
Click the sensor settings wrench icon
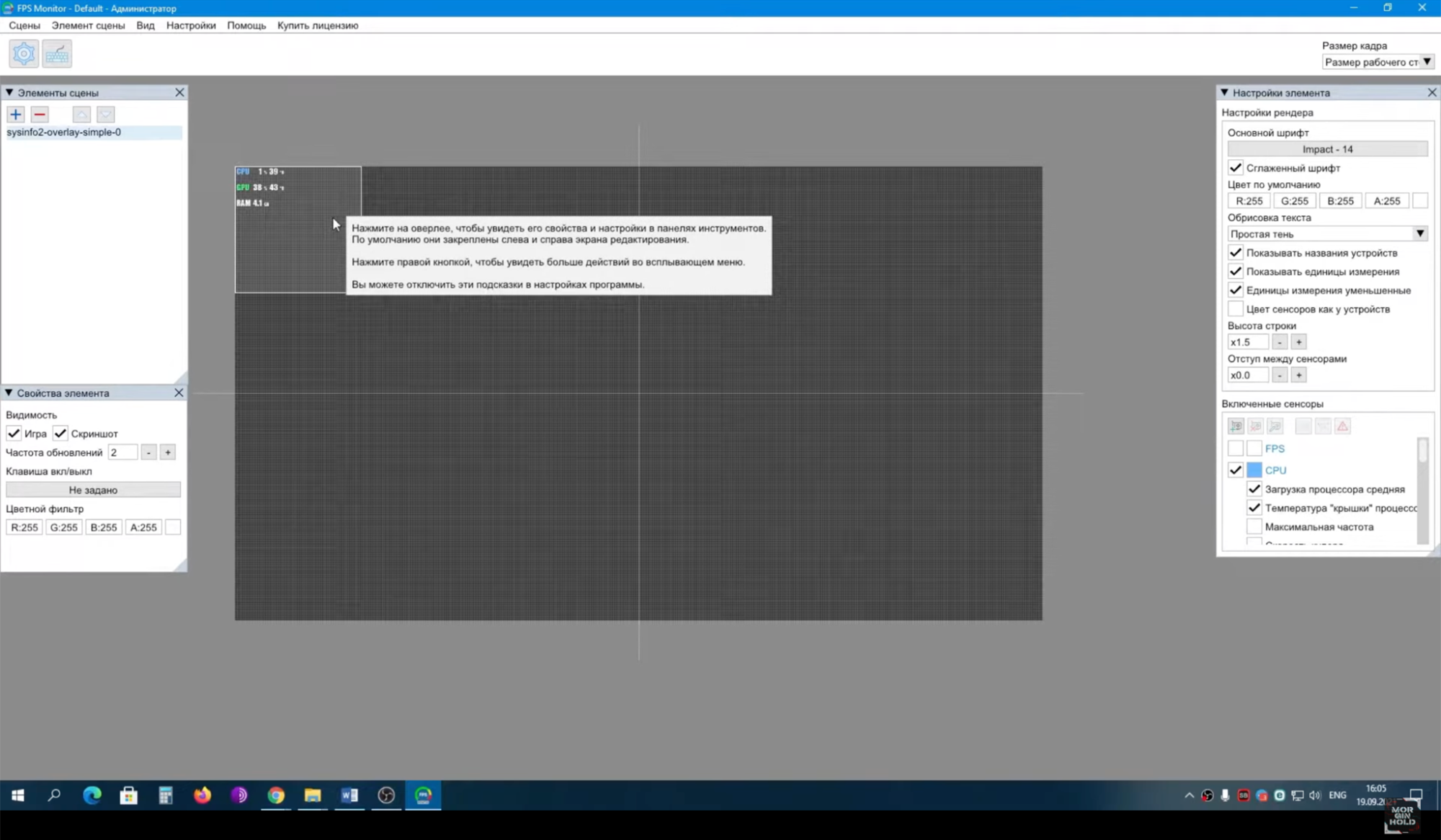[1275, 426]
